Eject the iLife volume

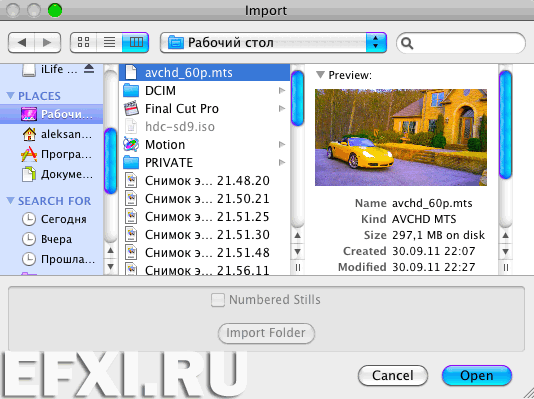(x=89, y=69)
